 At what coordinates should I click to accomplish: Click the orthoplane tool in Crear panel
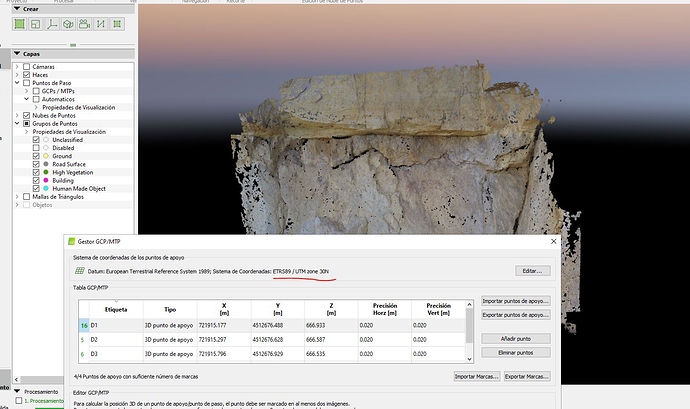pos(36,23)
